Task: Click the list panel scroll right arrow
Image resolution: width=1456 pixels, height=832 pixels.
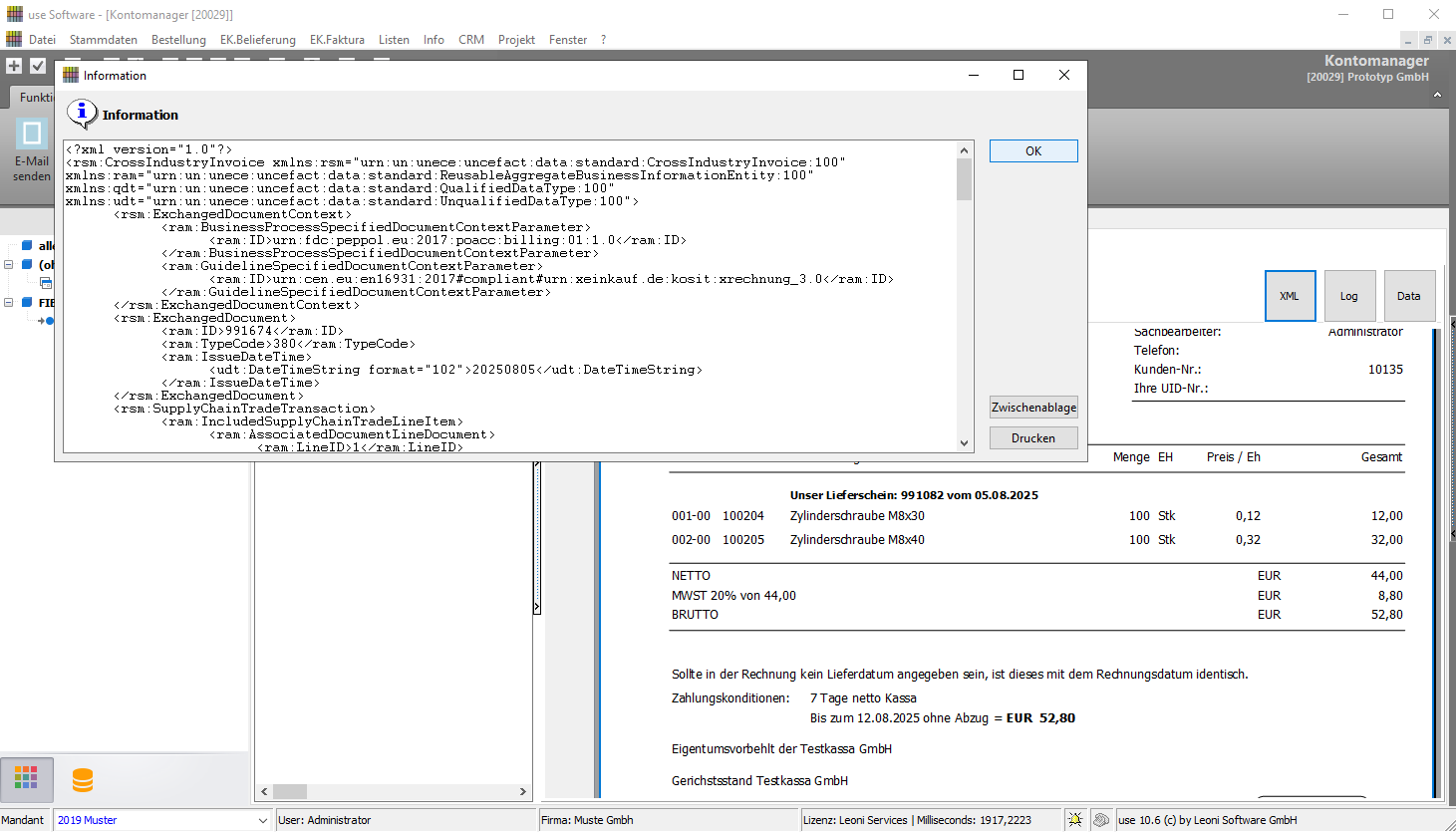Action: pyautogui.click(x=522, y=791)
